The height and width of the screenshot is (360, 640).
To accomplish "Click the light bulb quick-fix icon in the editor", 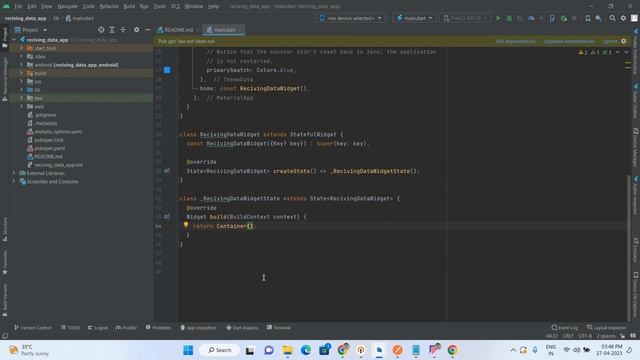I will pyautogui.click(x=186, y=225).
